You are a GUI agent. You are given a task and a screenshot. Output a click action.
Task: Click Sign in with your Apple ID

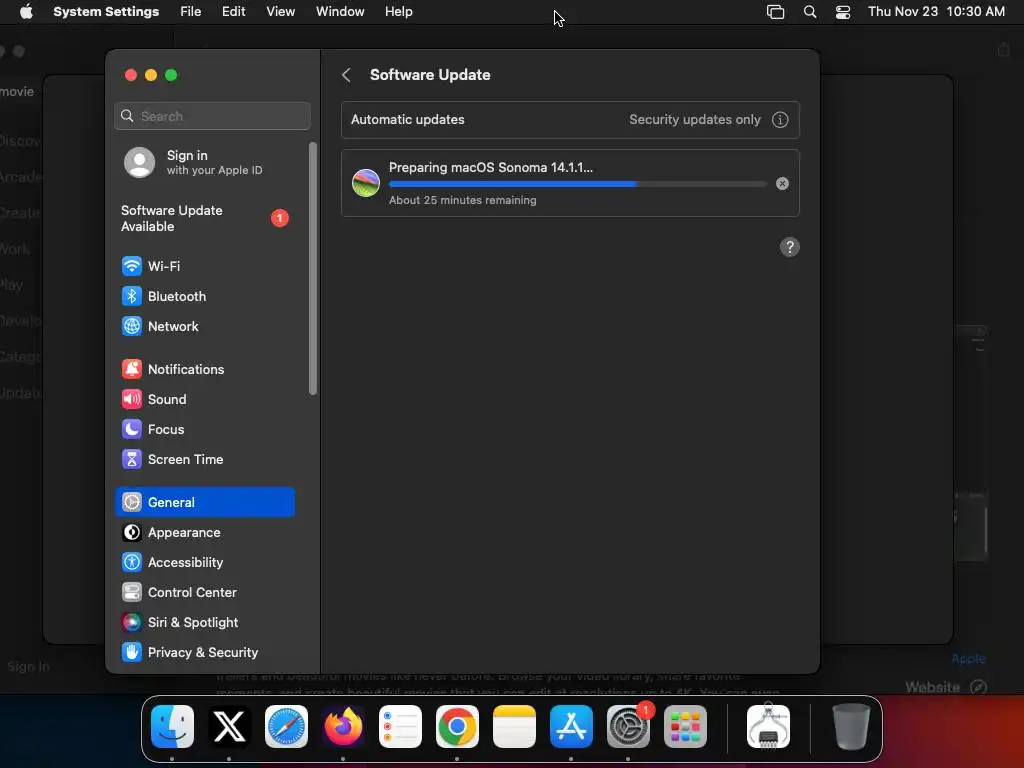205,162
